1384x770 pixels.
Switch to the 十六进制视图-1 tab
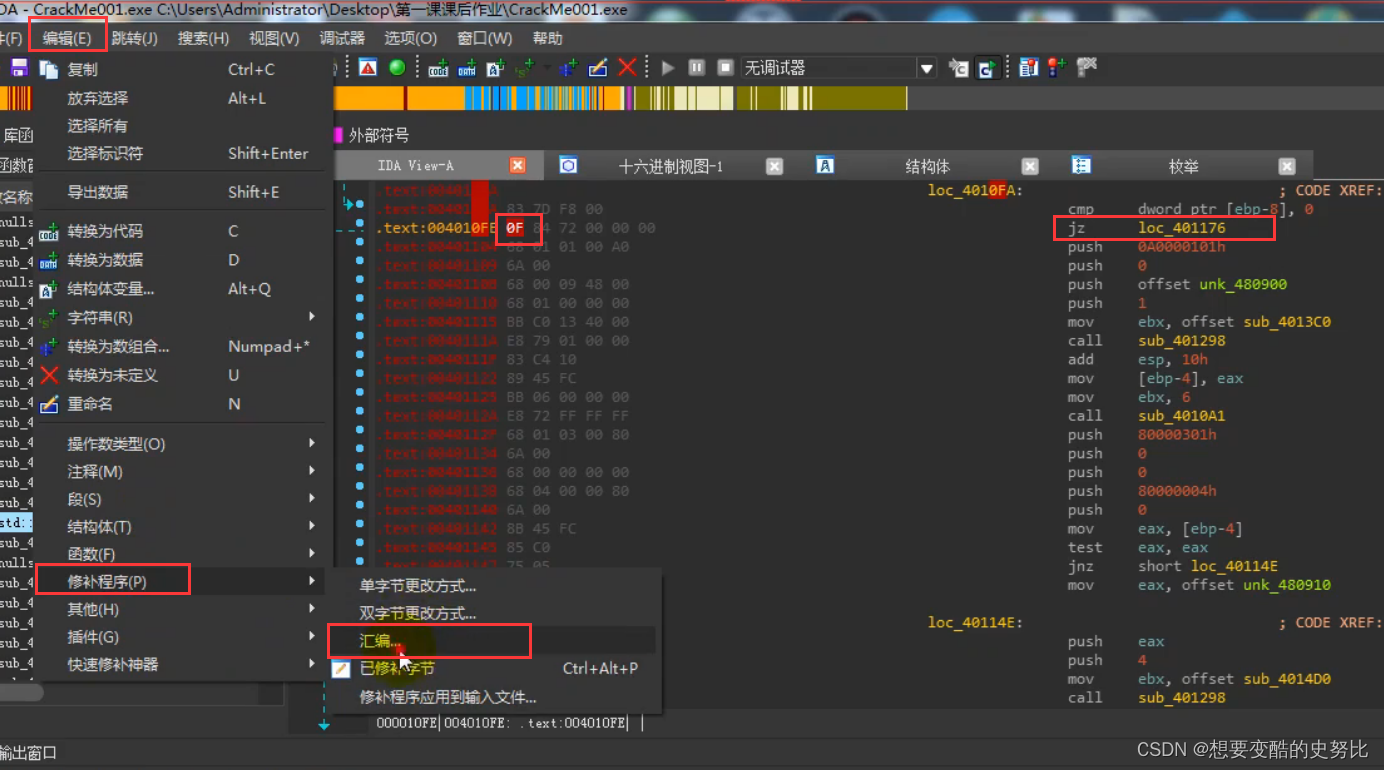tap(671, 166)
